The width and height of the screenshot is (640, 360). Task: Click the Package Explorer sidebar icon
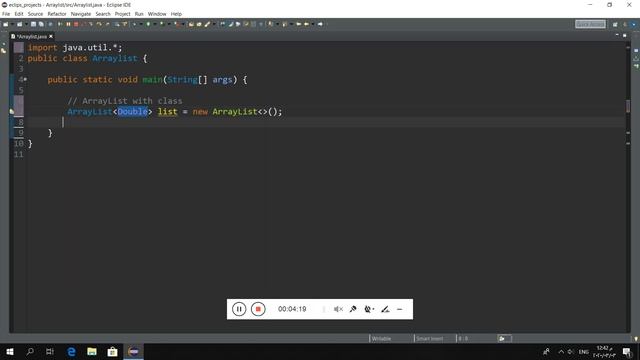[x=4, y=51]
